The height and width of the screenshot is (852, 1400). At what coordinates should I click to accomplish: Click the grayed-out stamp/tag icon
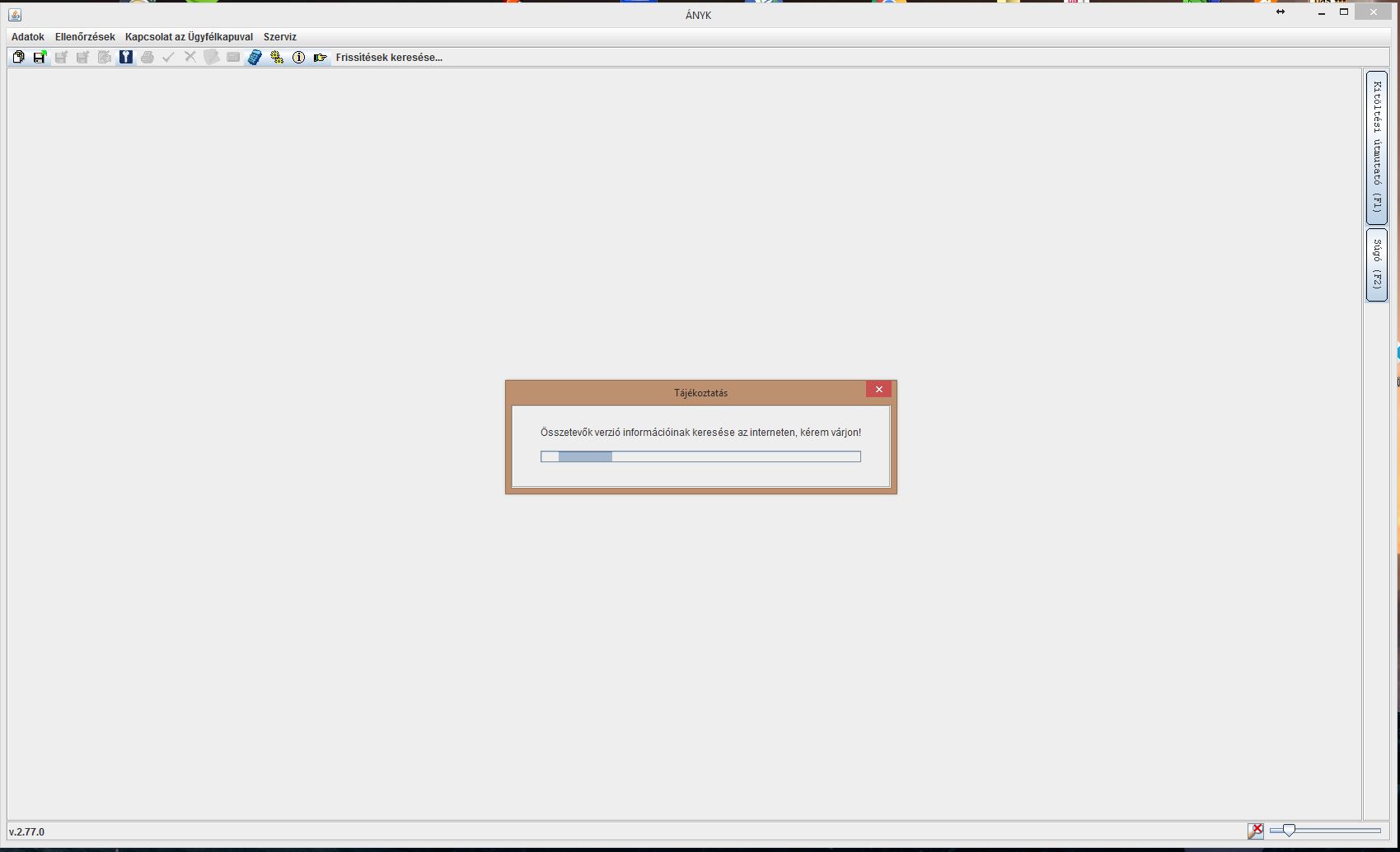pos(212,57)
